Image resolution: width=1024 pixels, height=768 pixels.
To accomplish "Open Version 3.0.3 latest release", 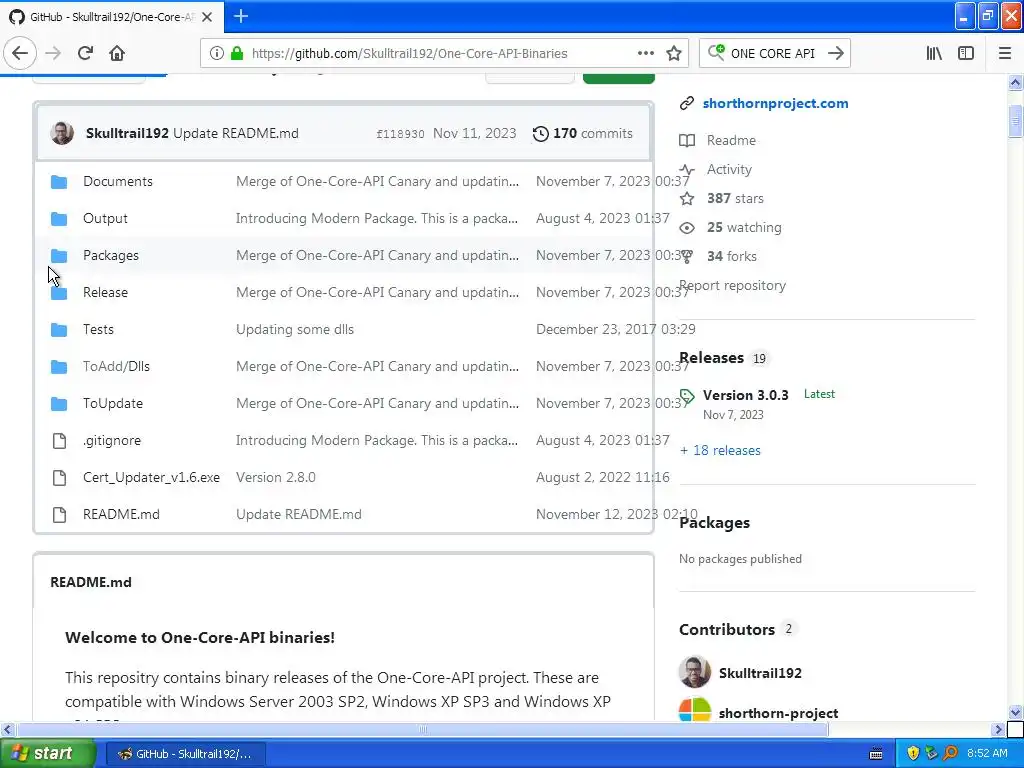I will point(745,395).
